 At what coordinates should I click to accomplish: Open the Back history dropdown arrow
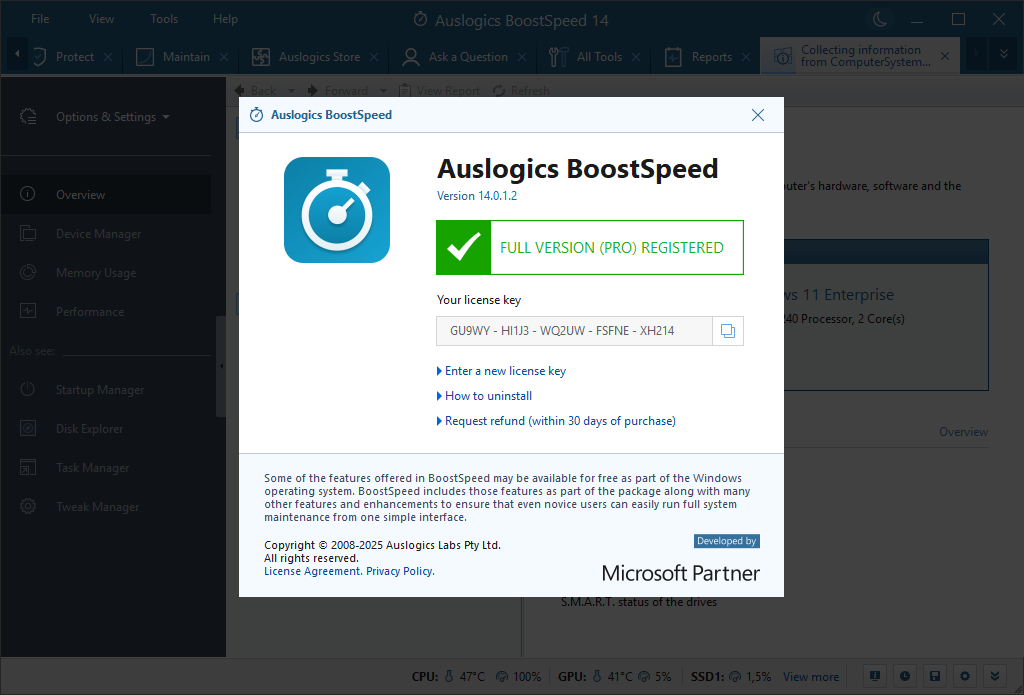(x=291, y=91)
